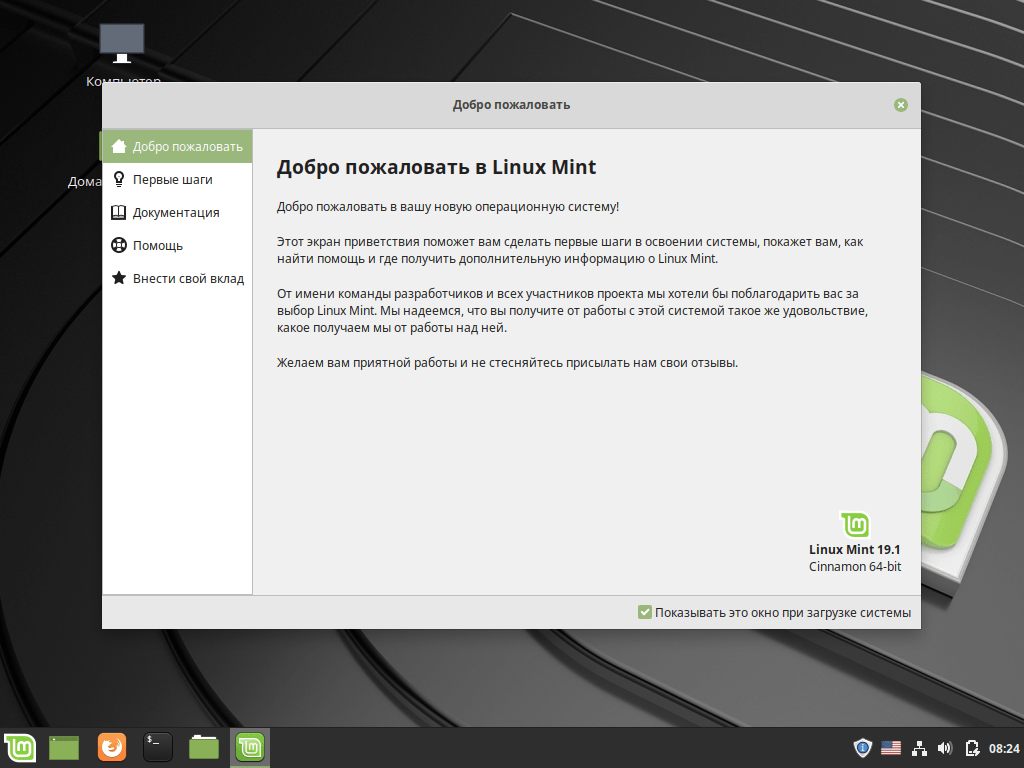Show the calendar via the 08:24 clock
Viewport: 1024px width, 768px height.
(1004, 748)
